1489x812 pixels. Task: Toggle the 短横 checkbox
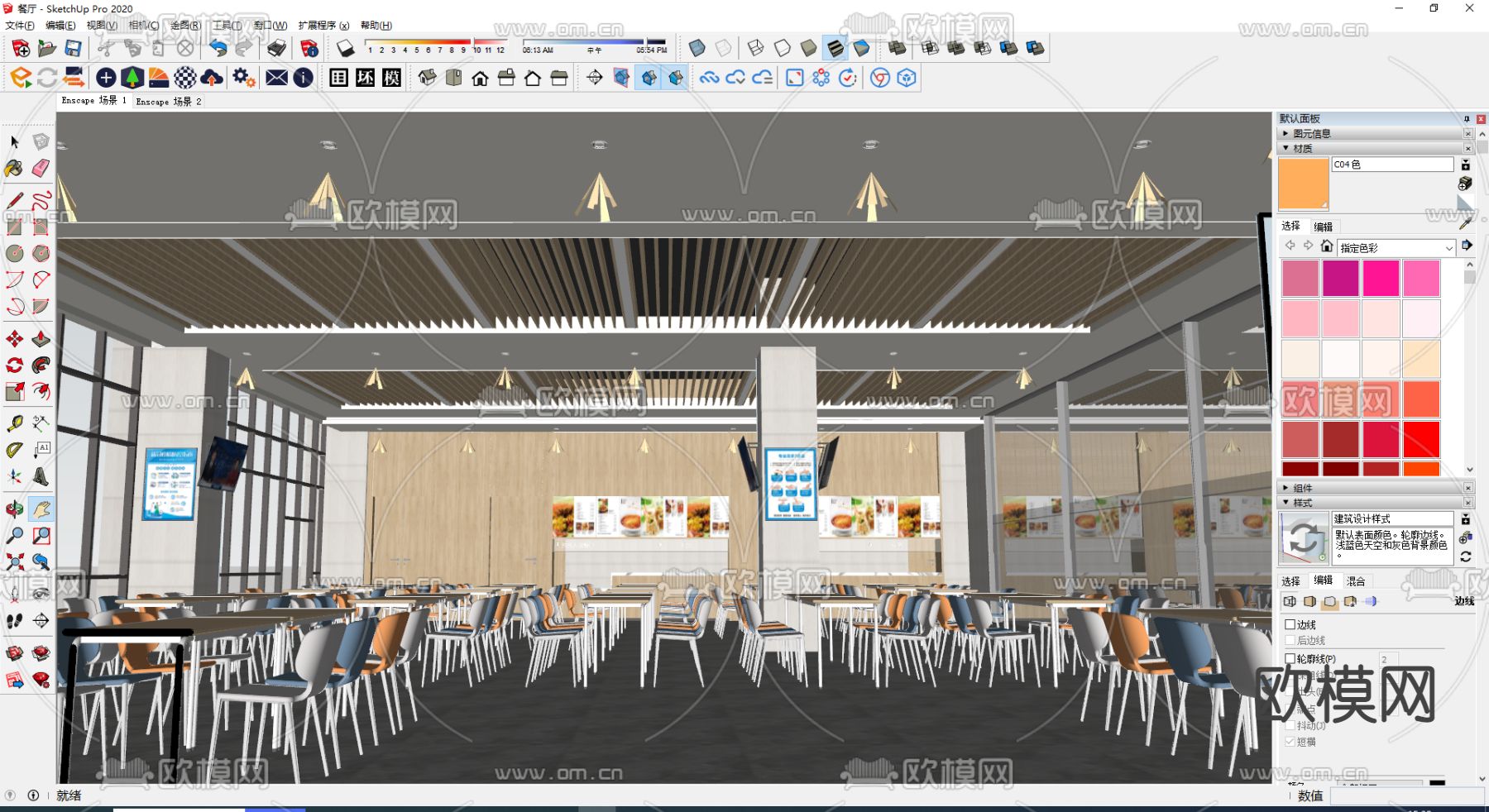coord(1290,742)
